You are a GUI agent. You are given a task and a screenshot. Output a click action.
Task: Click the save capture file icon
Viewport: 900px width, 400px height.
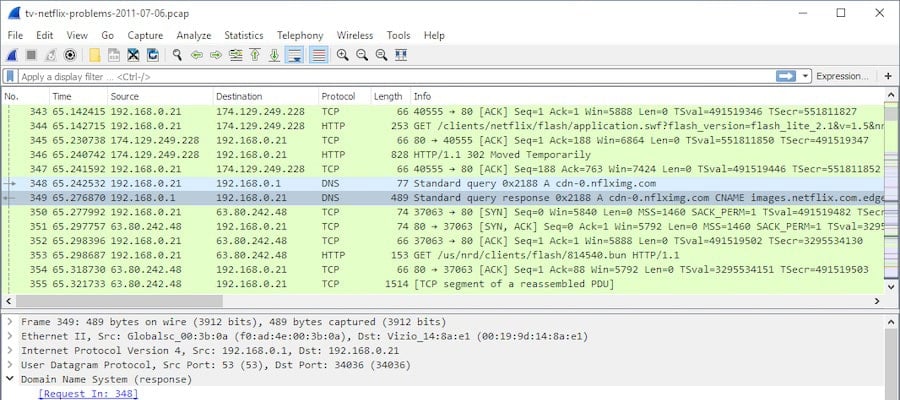[x=114, y=55]
